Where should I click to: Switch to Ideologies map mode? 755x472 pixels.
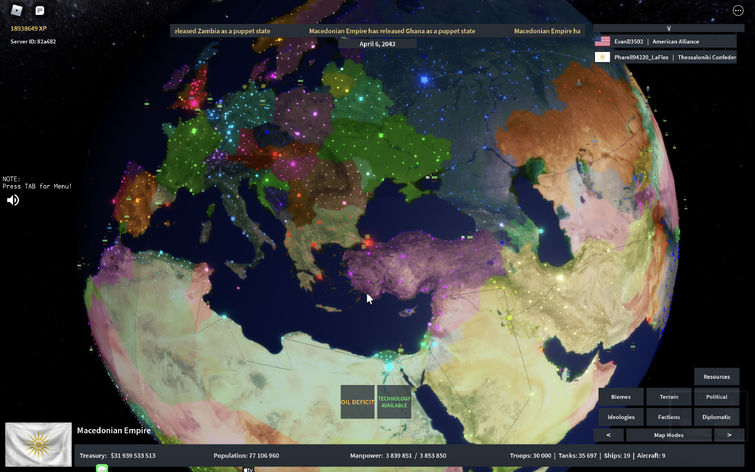point(621,417)
